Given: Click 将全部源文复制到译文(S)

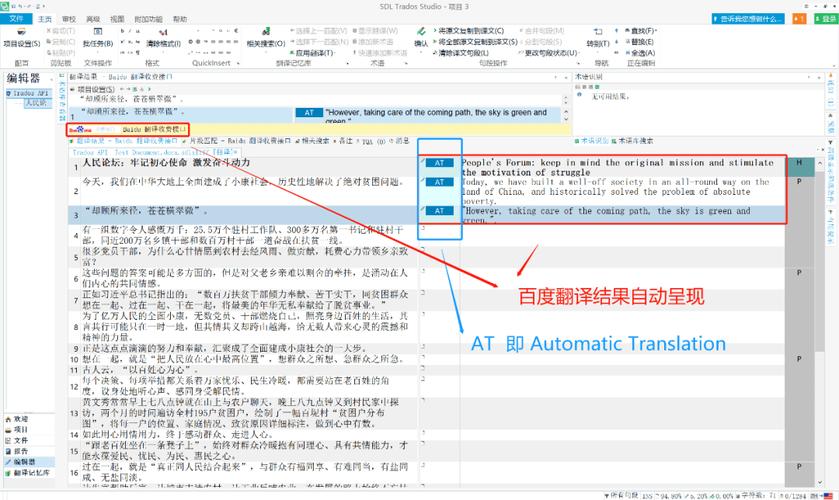Looking at the screenshot, I should 476,42.
